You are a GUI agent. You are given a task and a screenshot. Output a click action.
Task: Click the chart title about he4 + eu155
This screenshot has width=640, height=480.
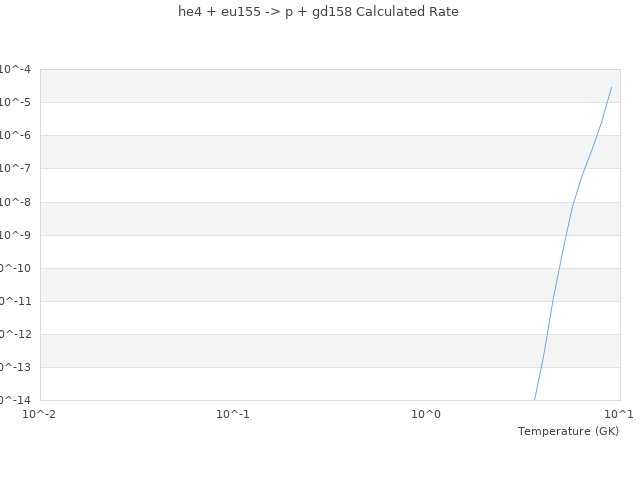point(318,12)
